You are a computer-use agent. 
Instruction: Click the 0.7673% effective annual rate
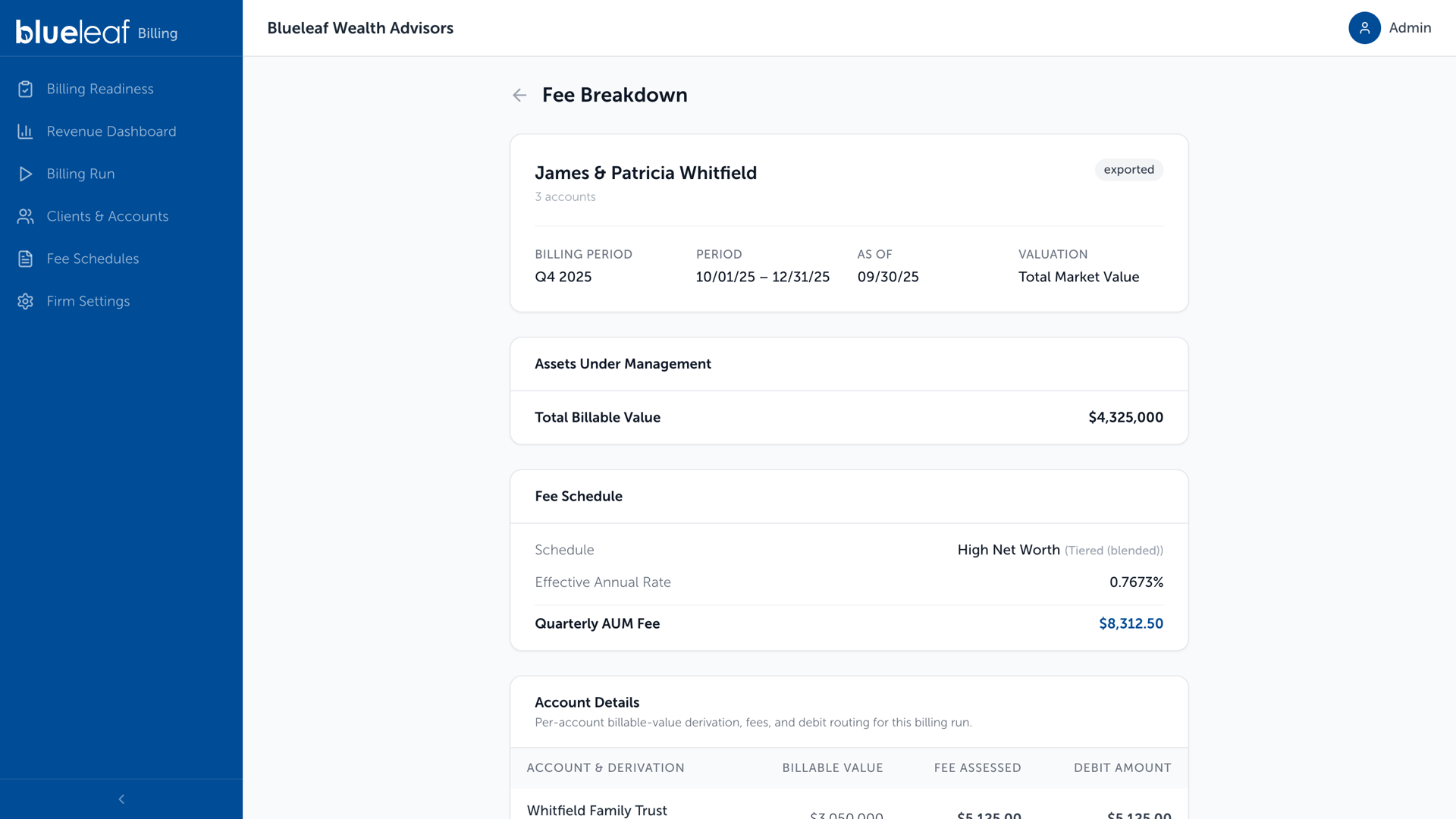coord(1136,582)
